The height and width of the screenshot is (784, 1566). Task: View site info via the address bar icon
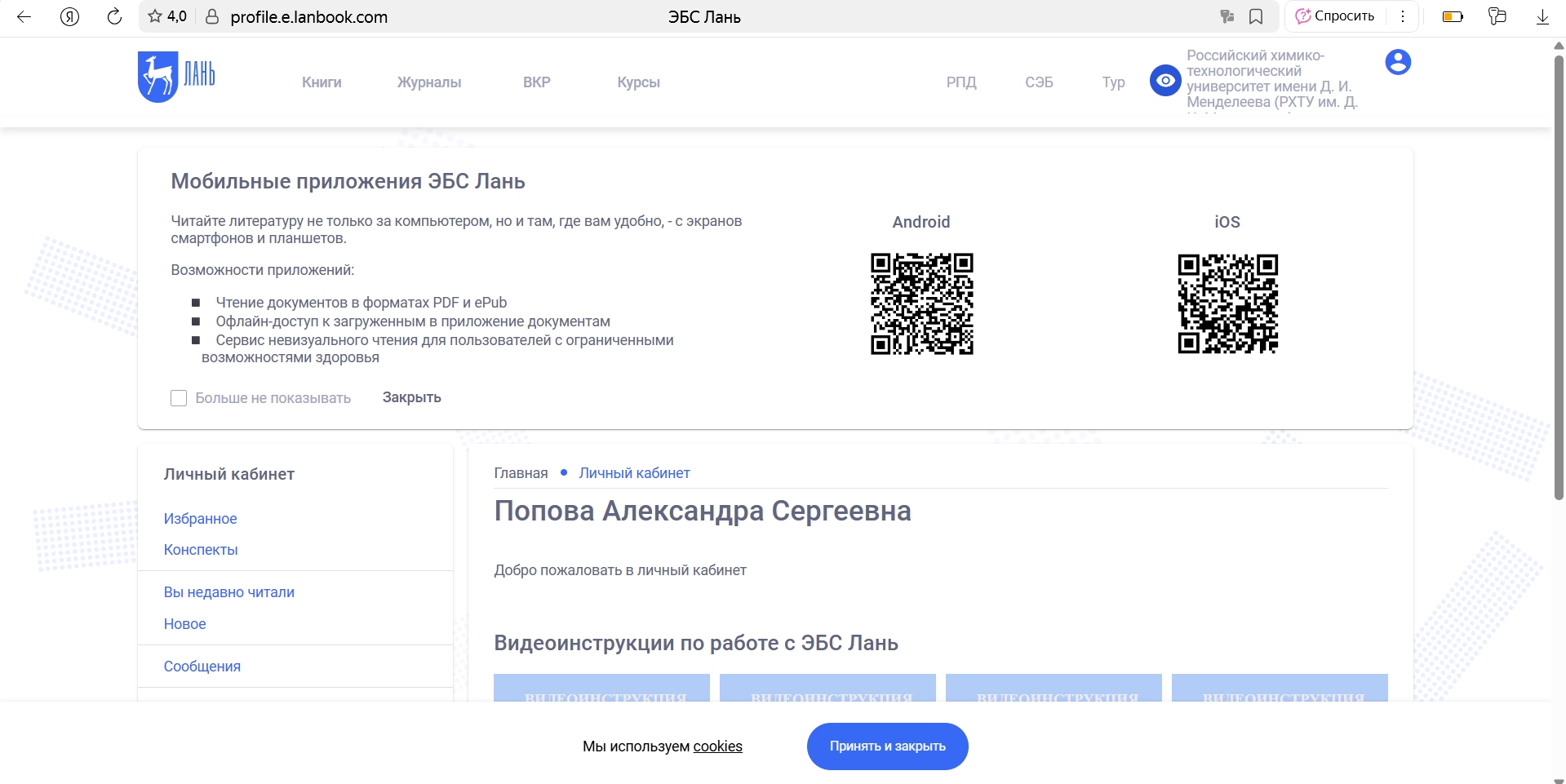[211, 16]
